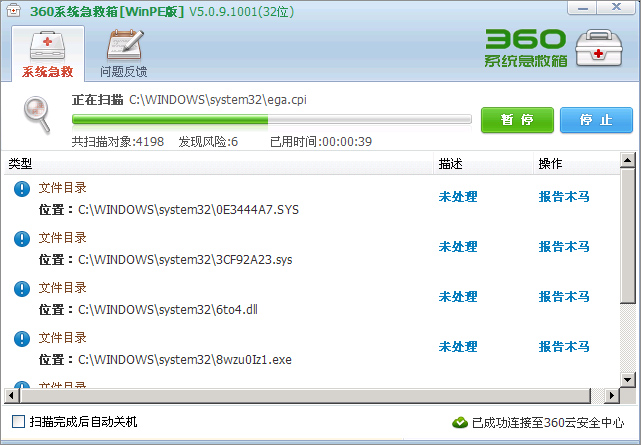Click the horizontal scrollbar thumb
Viewport: 641px width, 445px height.
306,395
